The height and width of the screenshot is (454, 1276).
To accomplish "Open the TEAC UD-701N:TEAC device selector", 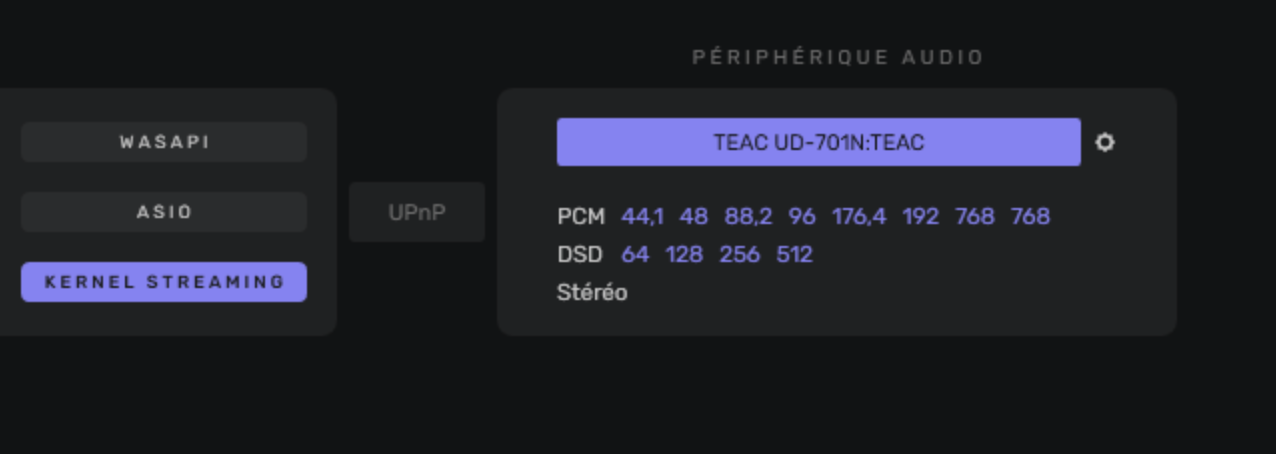I will tap(818, 142).
